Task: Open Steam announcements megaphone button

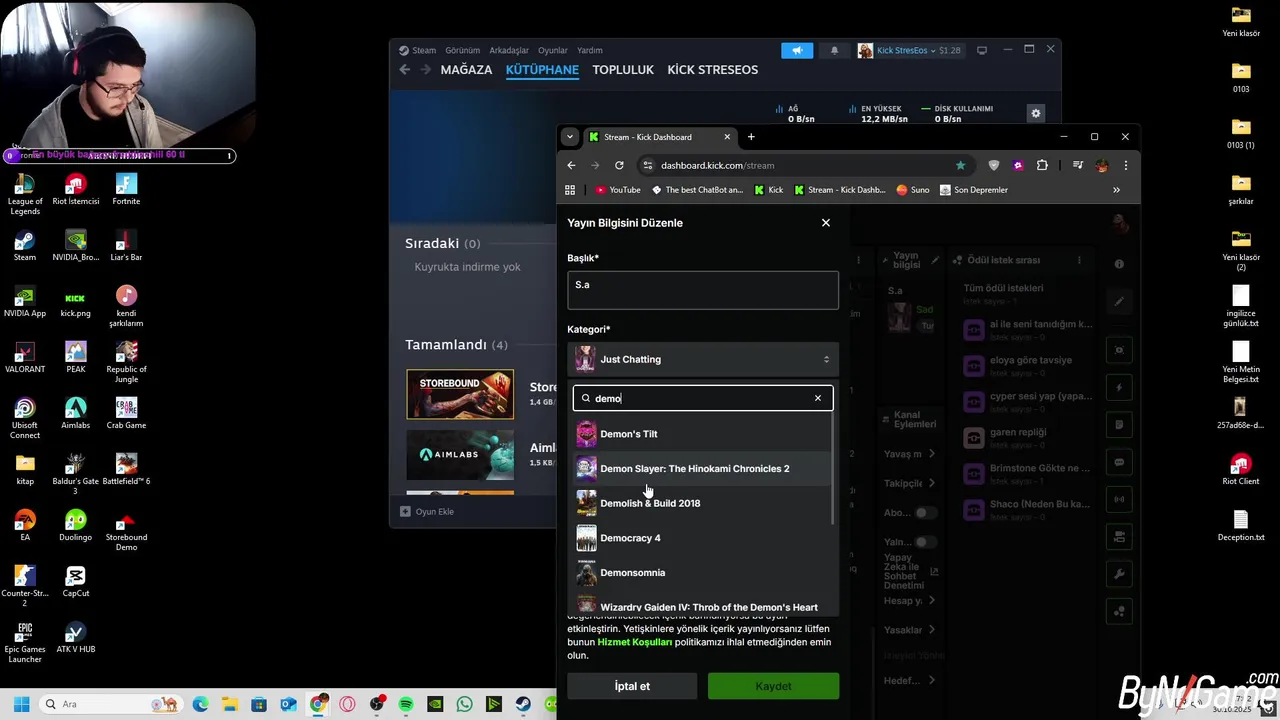Action: 797,50
